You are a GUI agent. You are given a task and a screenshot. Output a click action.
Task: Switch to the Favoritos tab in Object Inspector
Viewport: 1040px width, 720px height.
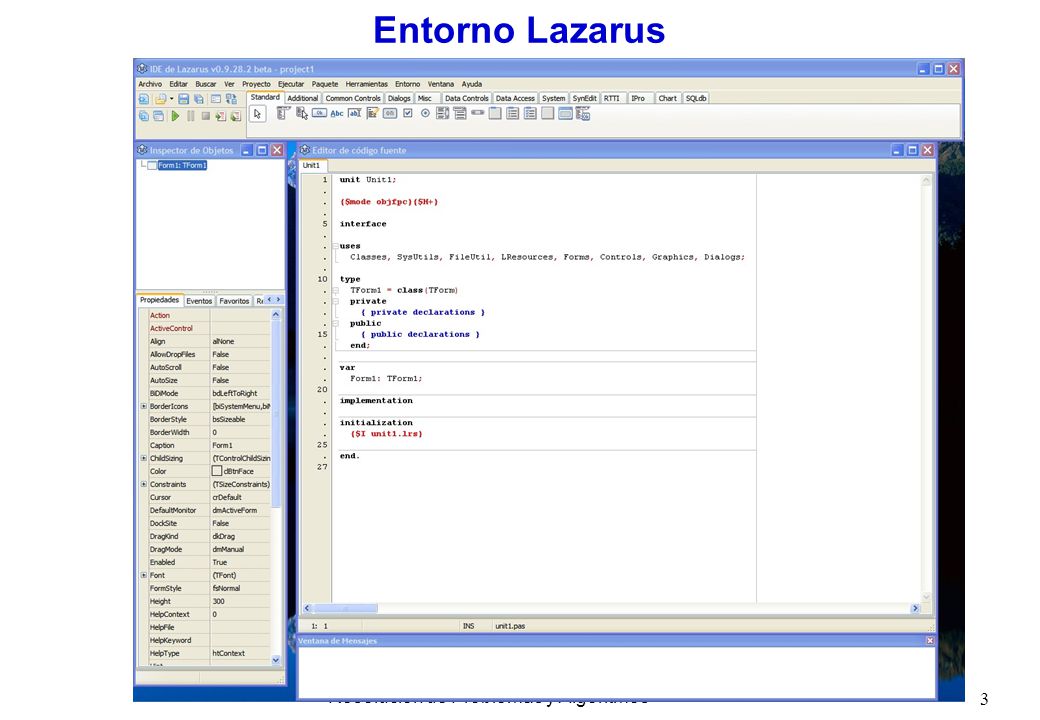234,301
